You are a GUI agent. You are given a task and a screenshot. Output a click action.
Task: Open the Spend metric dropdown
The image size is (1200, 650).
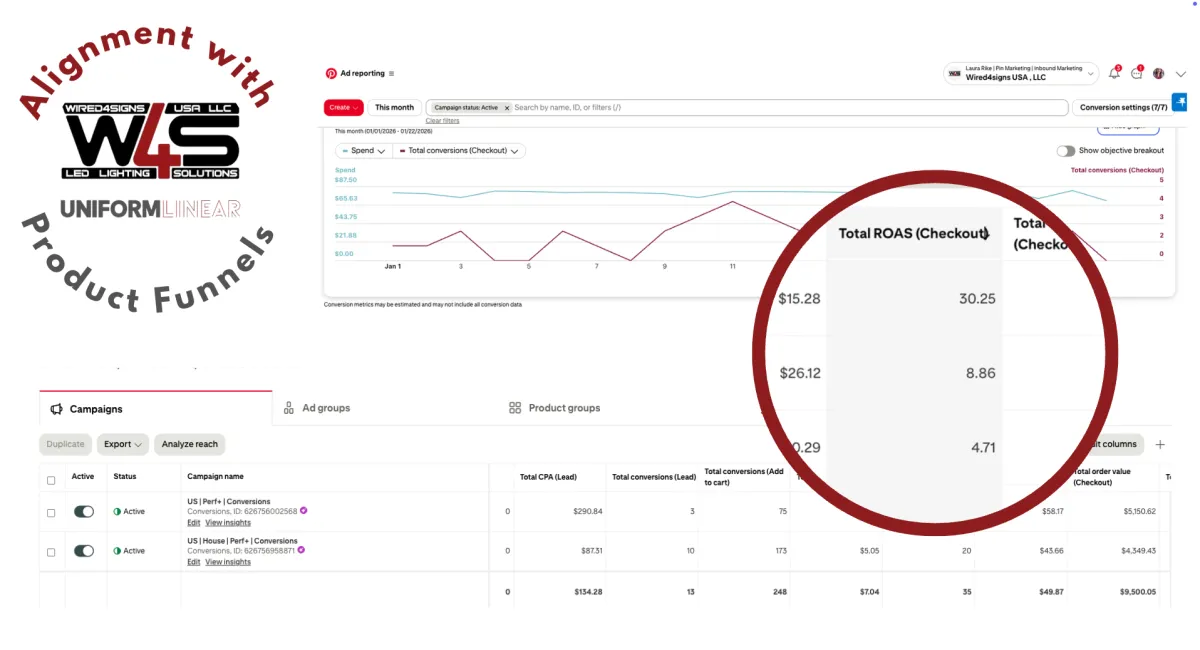coord(363,151)
